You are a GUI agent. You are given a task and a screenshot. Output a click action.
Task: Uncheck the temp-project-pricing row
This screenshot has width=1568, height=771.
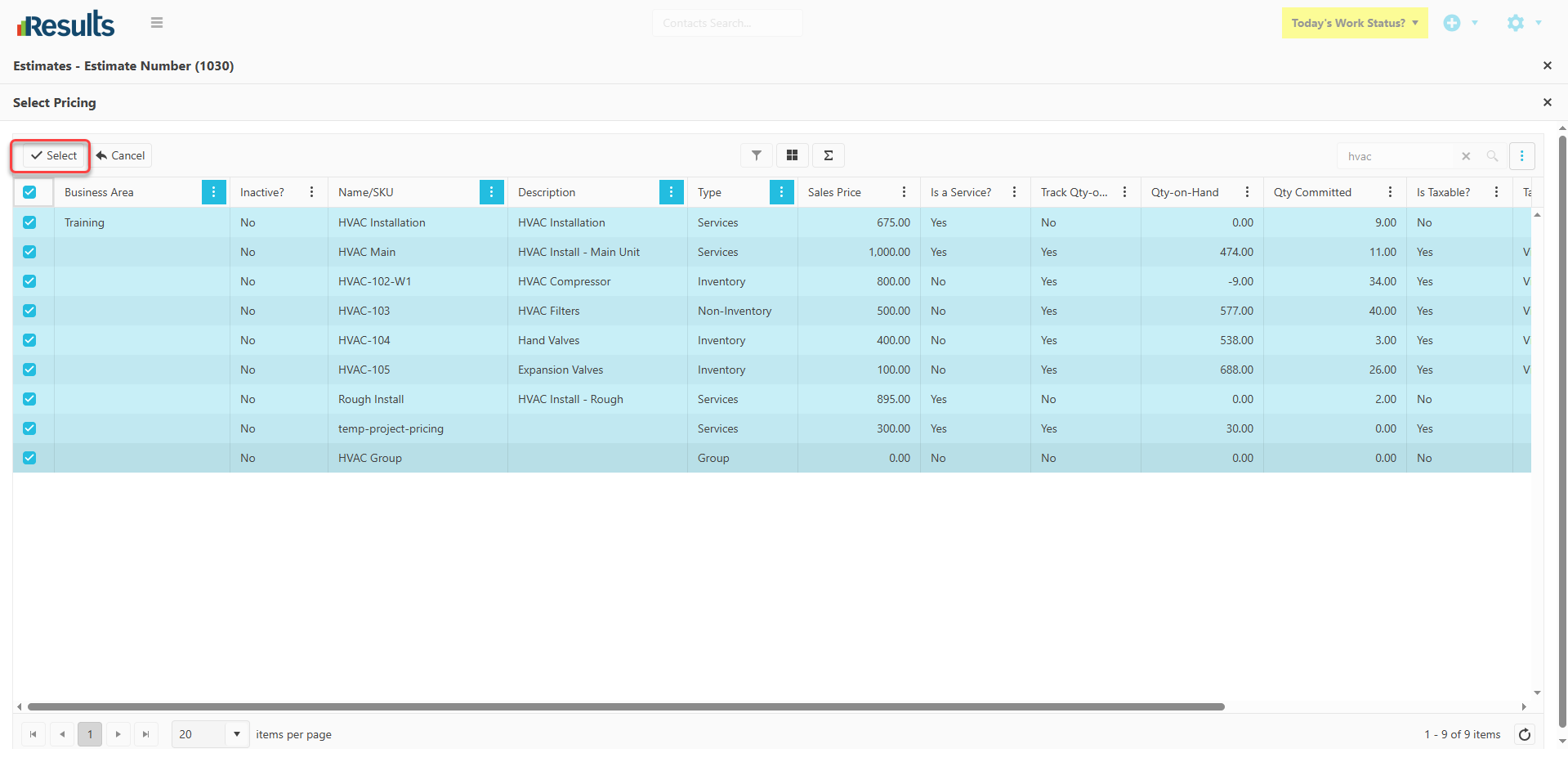[29, 428]
